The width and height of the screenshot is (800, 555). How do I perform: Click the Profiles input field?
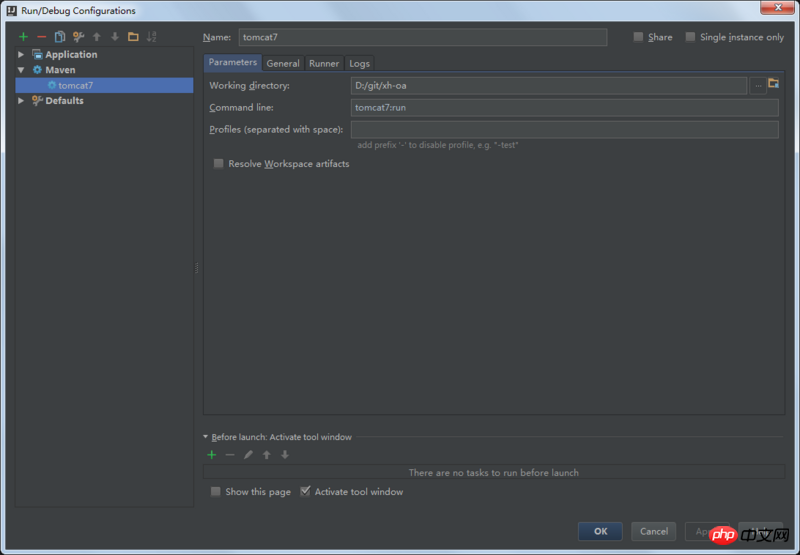tap(565, 130)
